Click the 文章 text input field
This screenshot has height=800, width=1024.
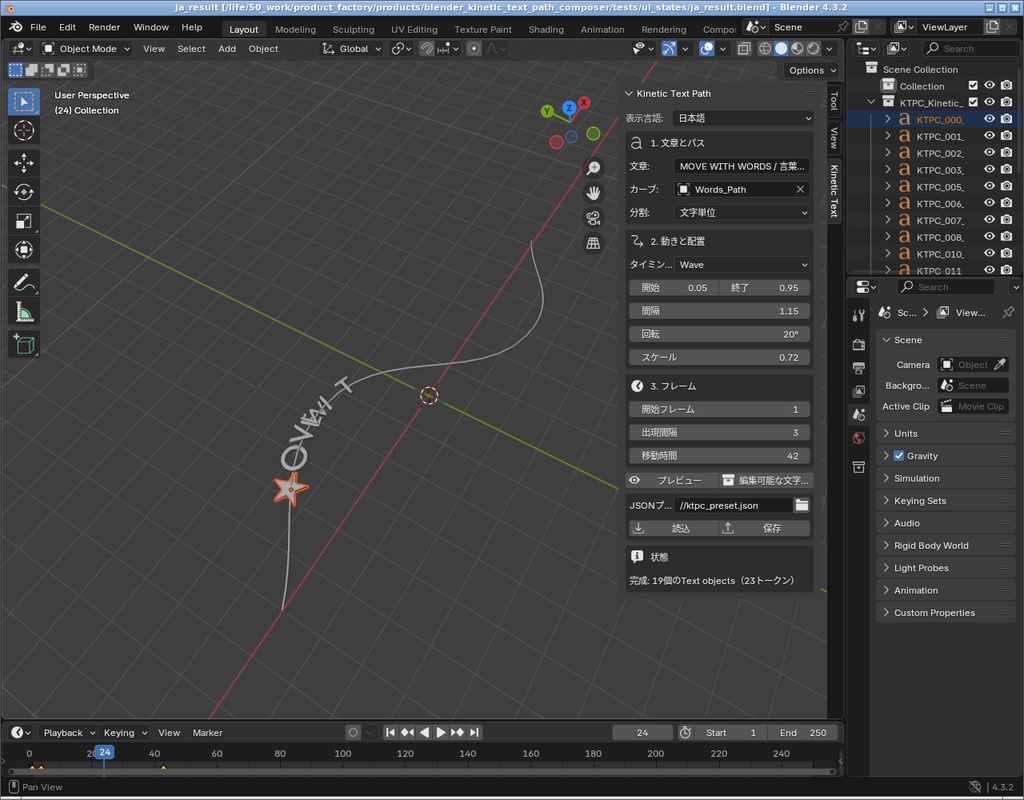[742, 167]
